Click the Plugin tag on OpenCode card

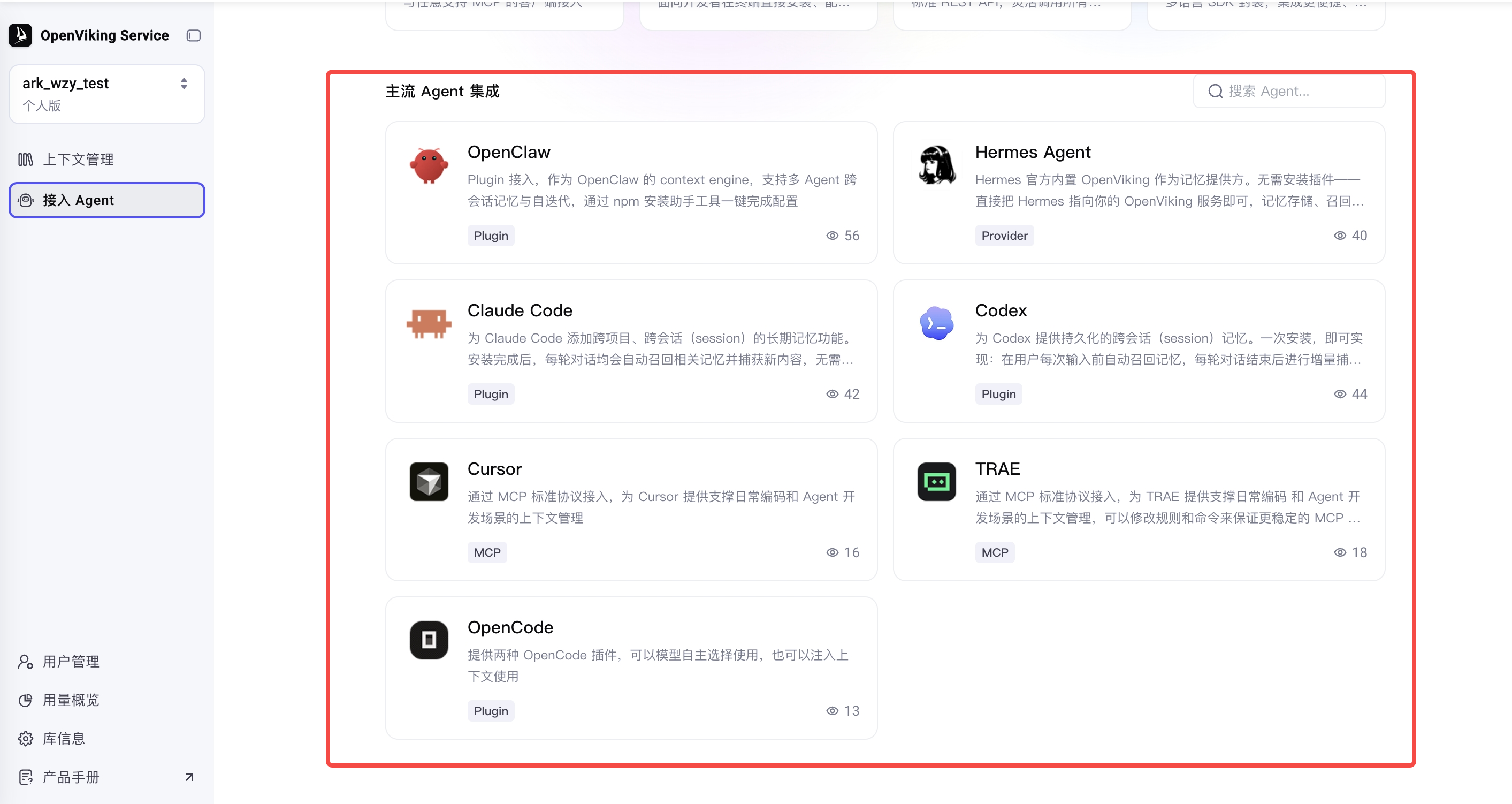[x=491, y=711]
